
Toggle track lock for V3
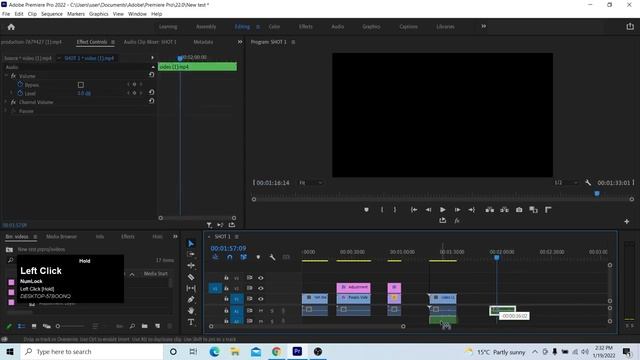click(x=226, y=278)
